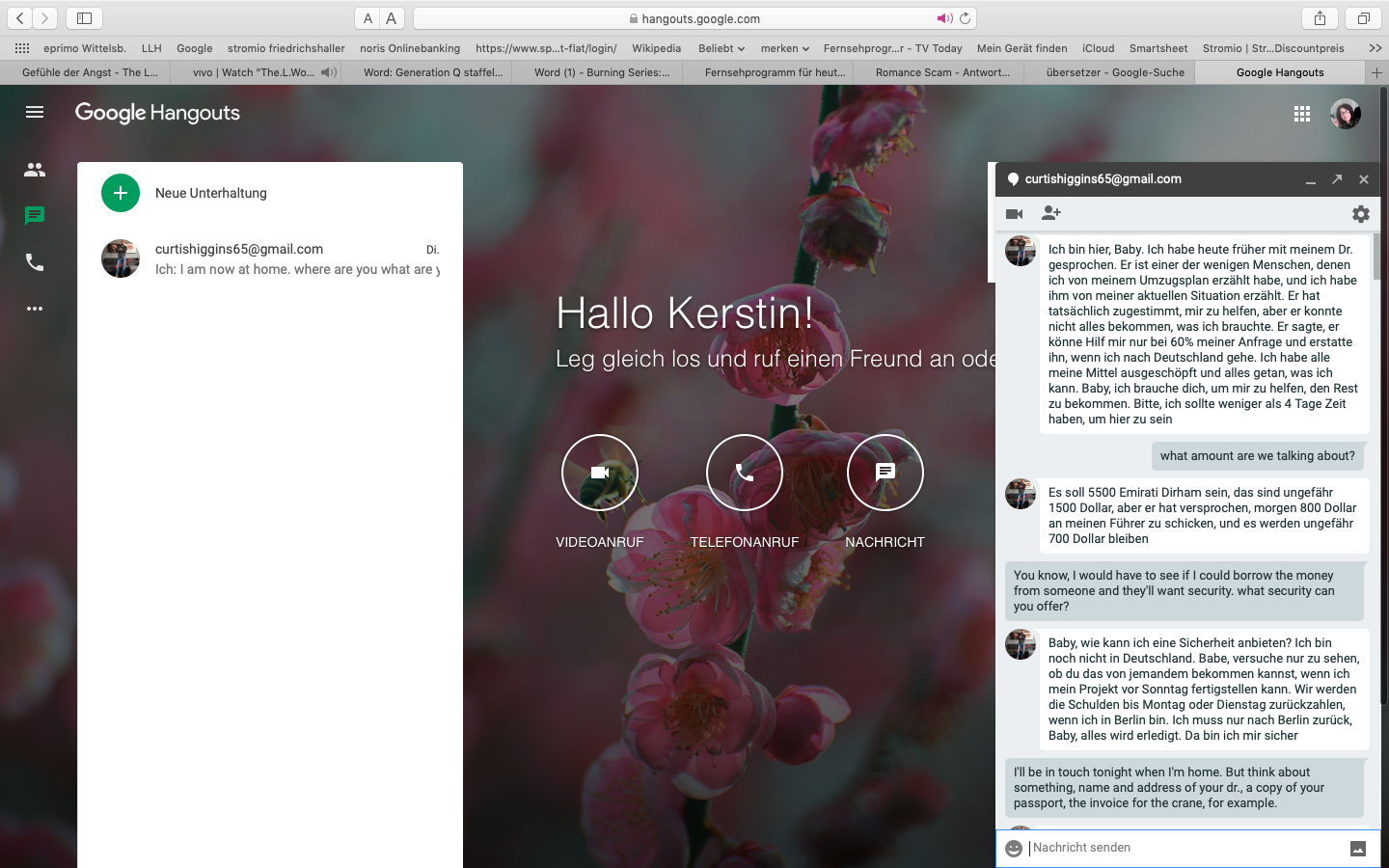
Task: Mute audio via speaker icon in address bar
Action: (944, 18)
